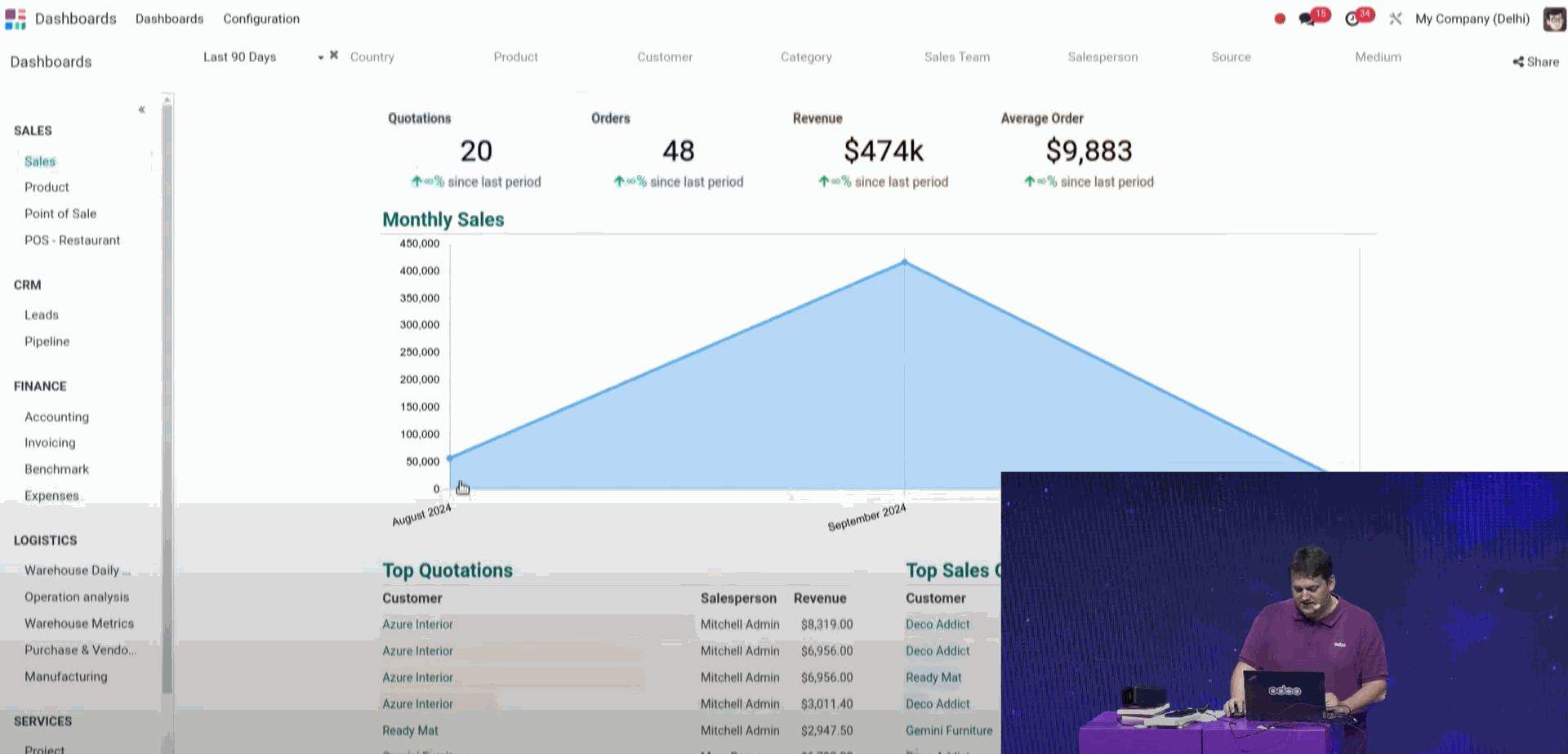Click the debug tools wrench icon
The image size is (1568, 754).
(1396, 19)
